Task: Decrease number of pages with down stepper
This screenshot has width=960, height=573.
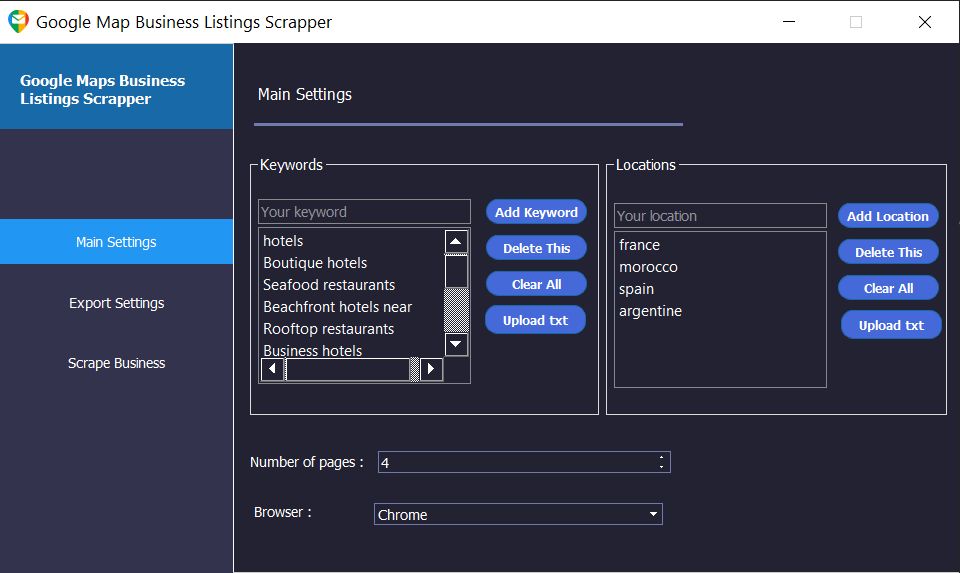Action: (x=661, y=467)
